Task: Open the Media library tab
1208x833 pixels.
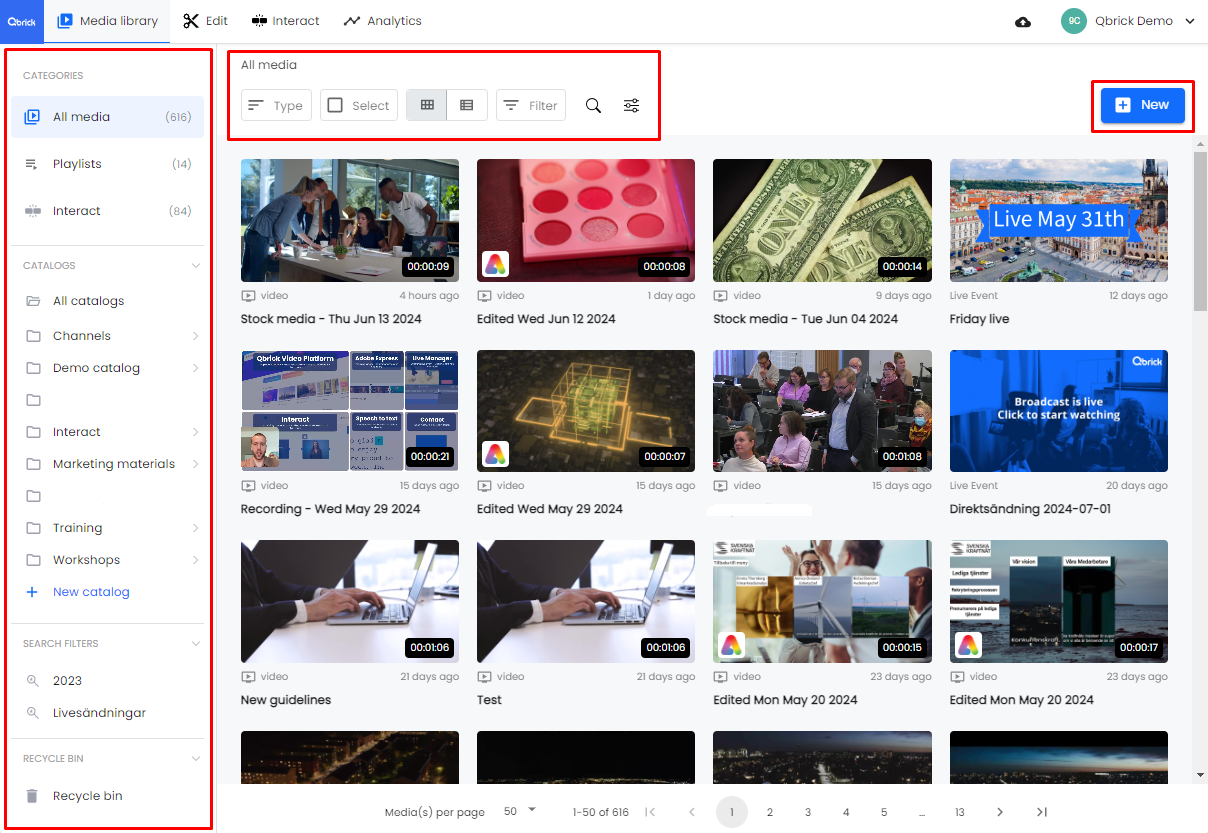Action: point(108,21)
